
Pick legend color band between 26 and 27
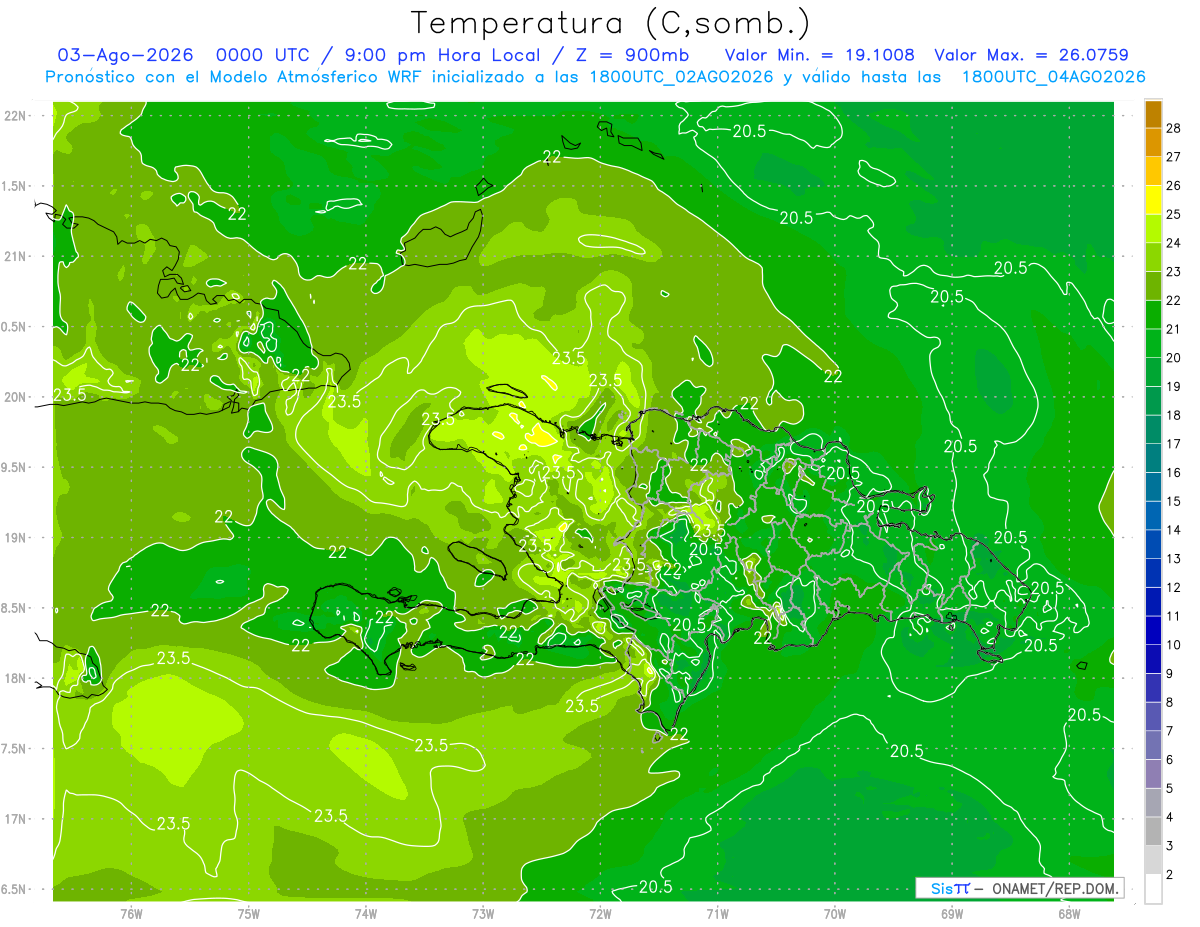click(x=1153, y=172)
